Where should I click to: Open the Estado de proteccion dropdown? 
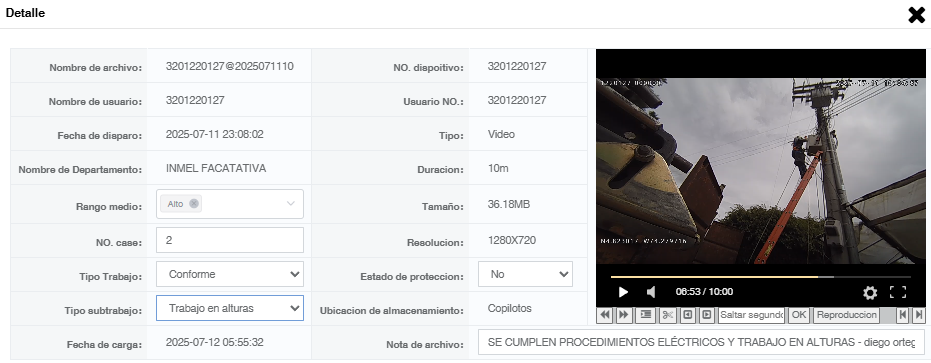coord(525,274)
